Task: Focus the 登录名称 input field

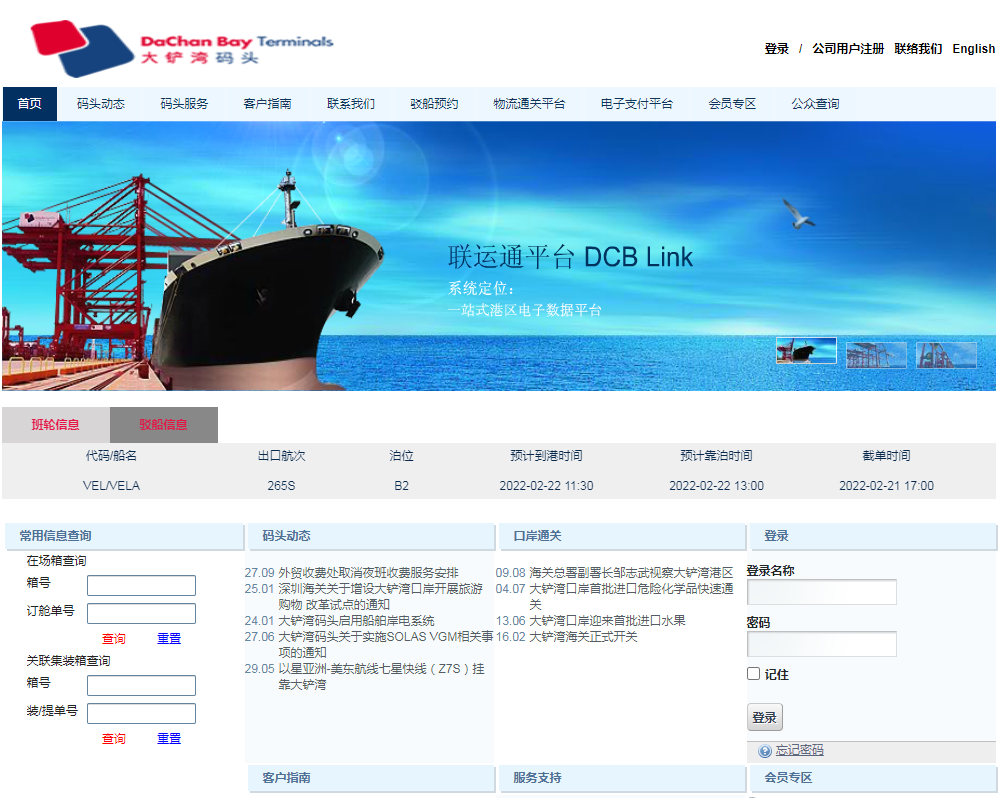Action: click(822, 592)
